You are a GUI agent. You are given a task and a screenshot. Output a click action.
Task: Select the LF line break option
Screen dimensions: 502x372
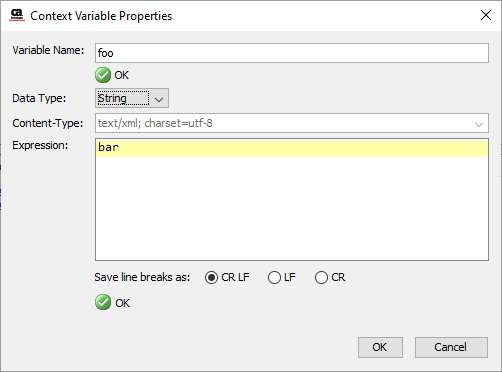point(274,277)
